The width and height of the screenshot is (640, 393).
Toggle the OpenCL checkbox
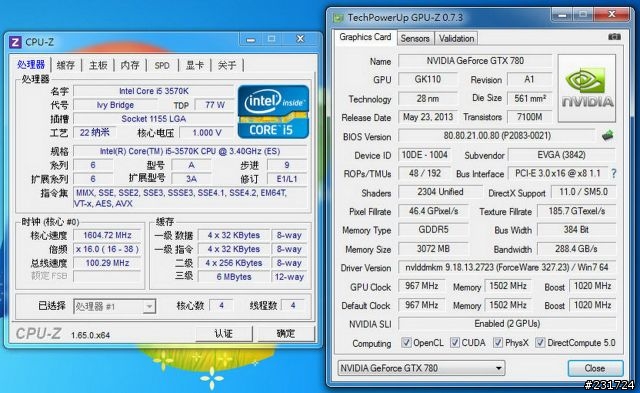point(406,342)
